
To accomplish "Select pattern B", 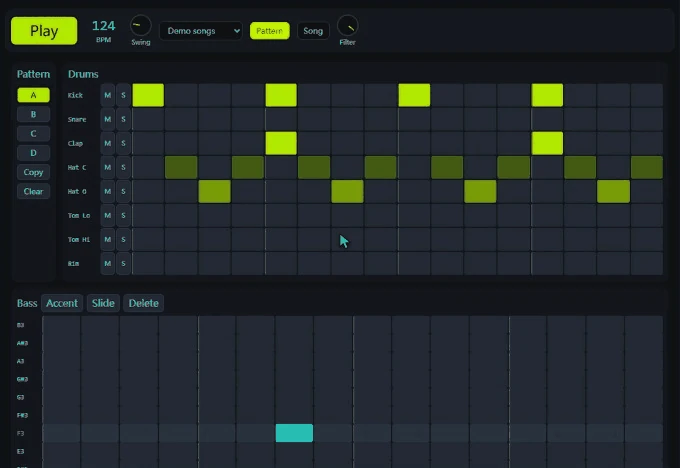I will 33,115.
